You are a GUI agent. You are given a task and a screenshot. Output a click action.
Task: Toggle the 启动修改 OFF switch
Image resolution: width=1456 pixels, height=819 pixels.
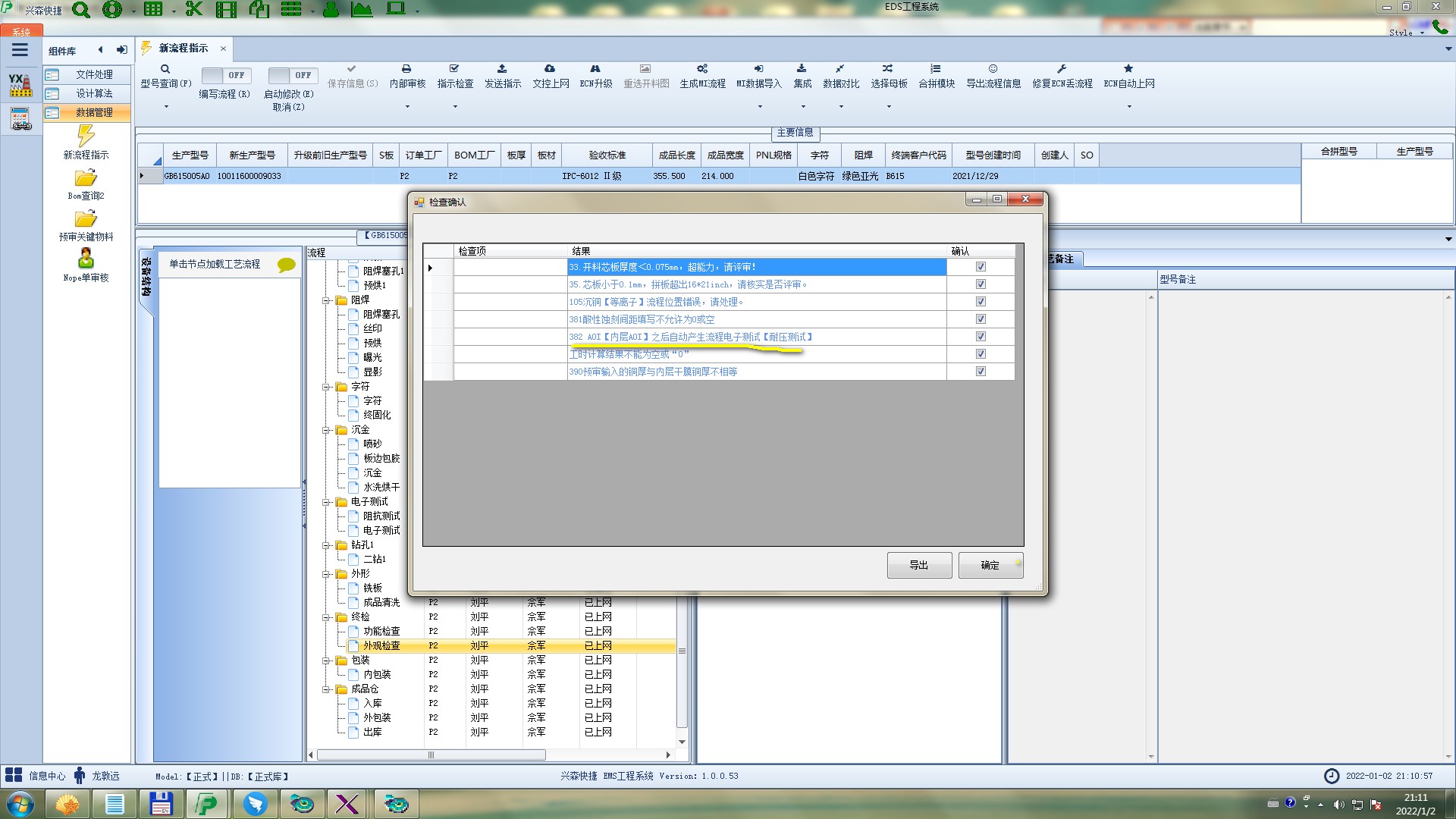pyautogui.click(x=290, y=75)
